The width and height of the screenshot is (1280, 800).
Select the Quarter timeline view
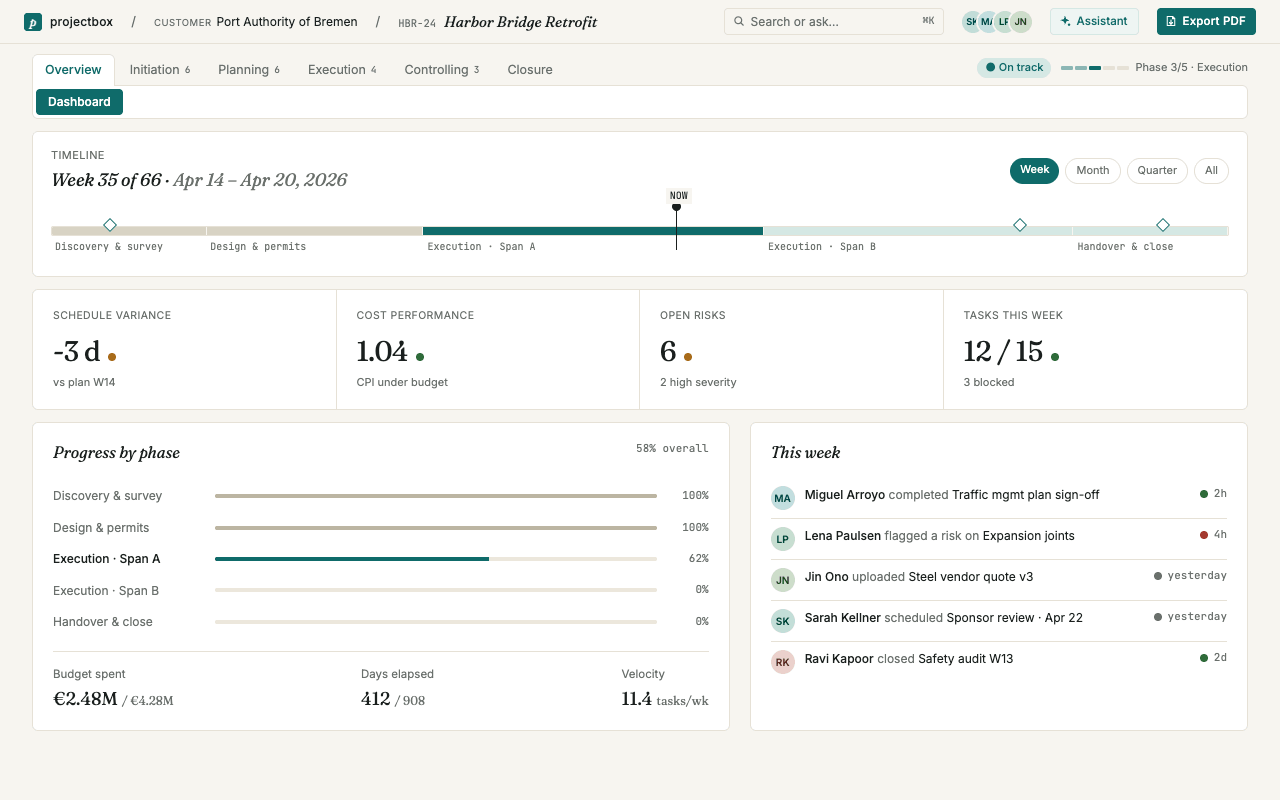1157,171
